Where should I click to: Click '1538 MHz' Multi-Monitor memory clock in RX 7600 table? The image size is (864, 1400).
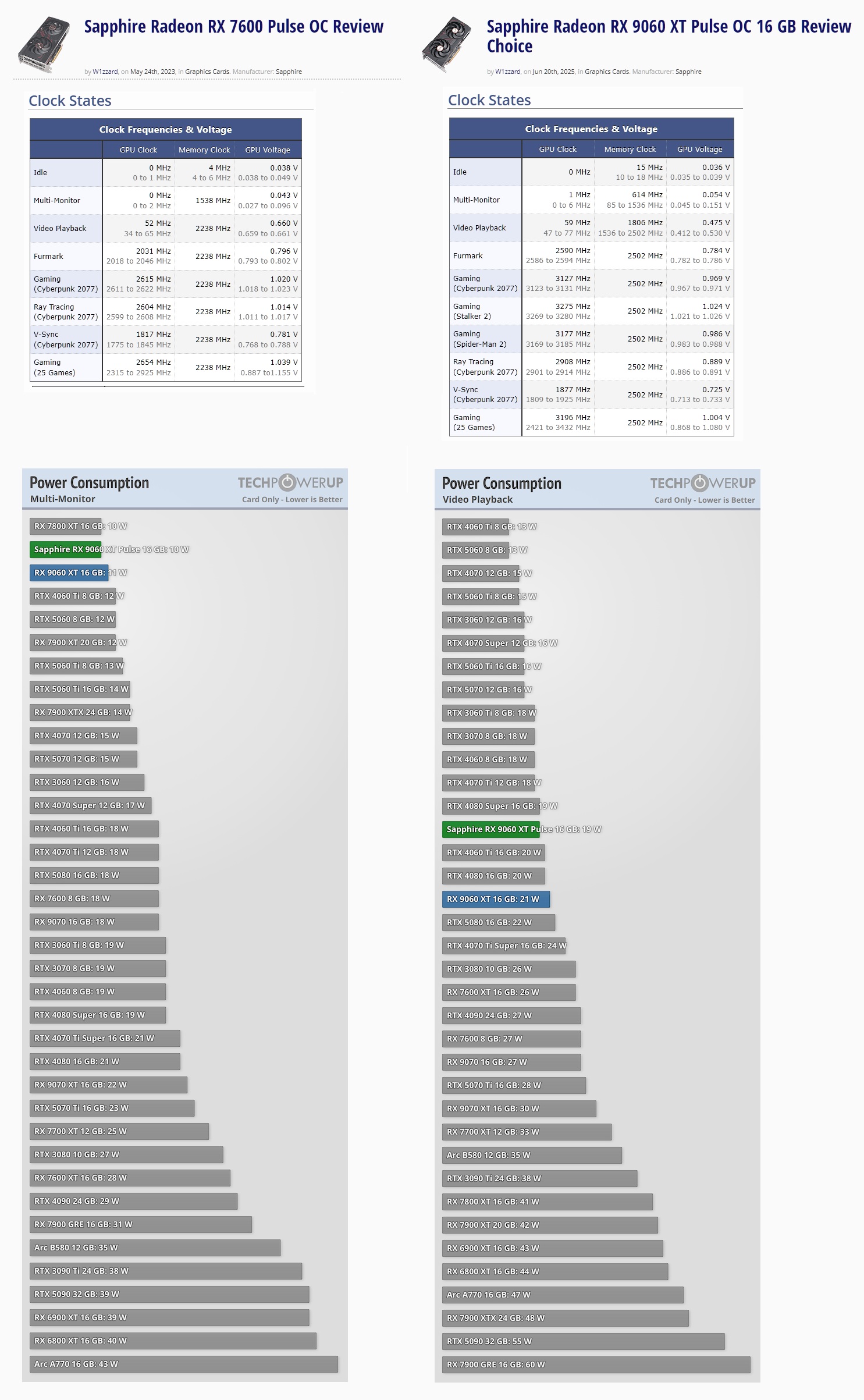click(213, 200)
